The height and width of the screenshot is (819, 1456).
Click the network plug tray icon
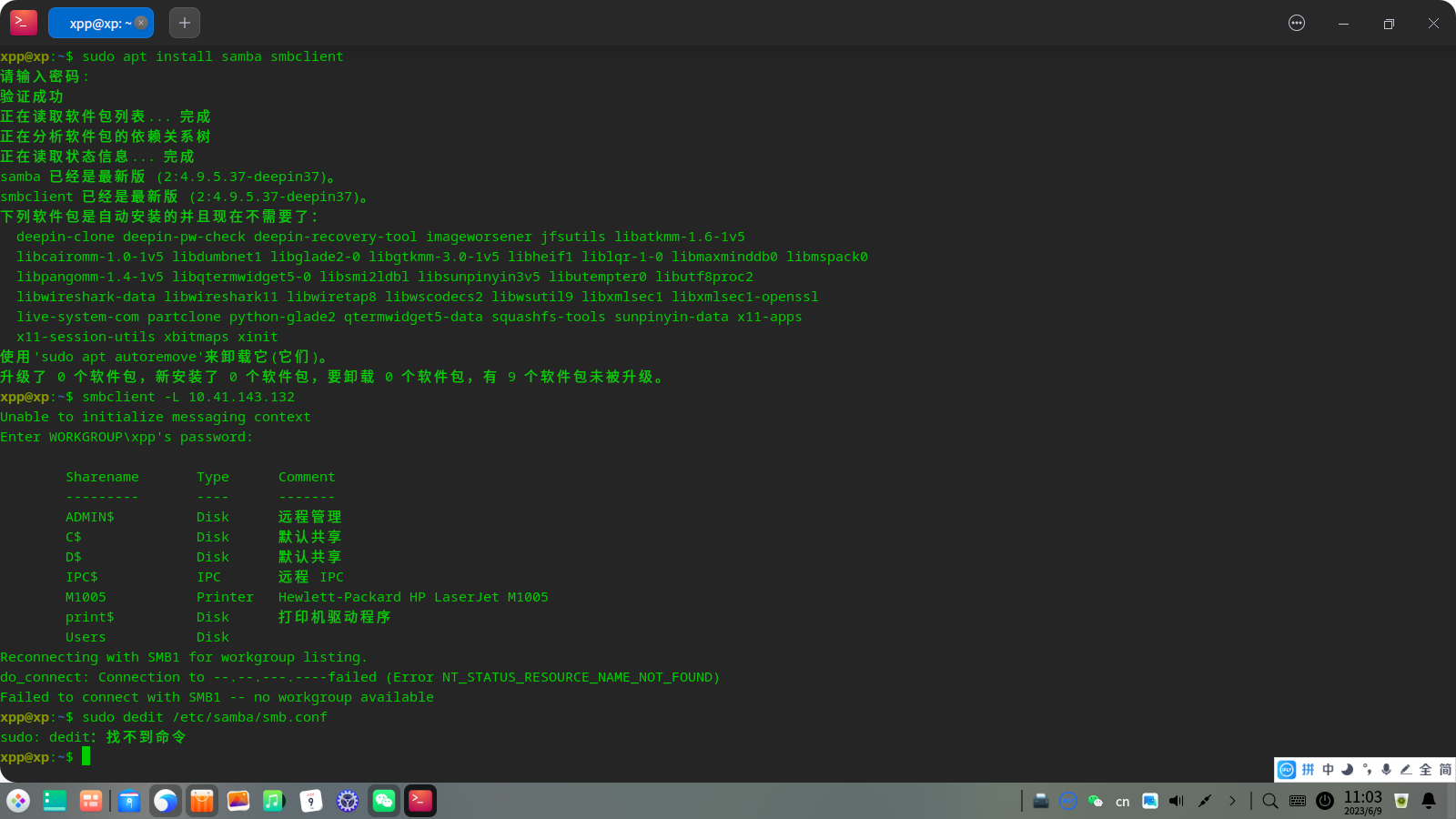pos(1205,801)
